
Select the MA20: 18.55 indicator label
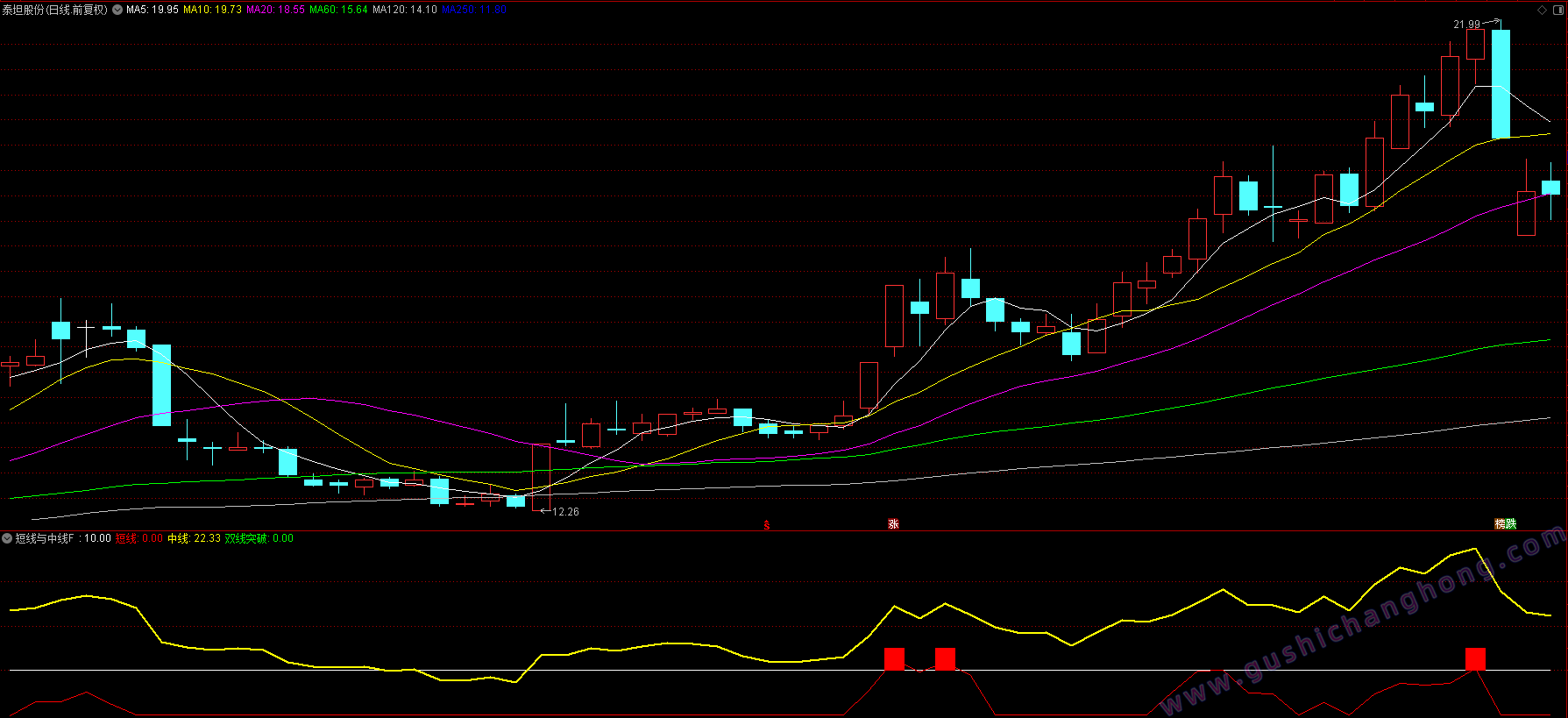[x=275, y=10]
